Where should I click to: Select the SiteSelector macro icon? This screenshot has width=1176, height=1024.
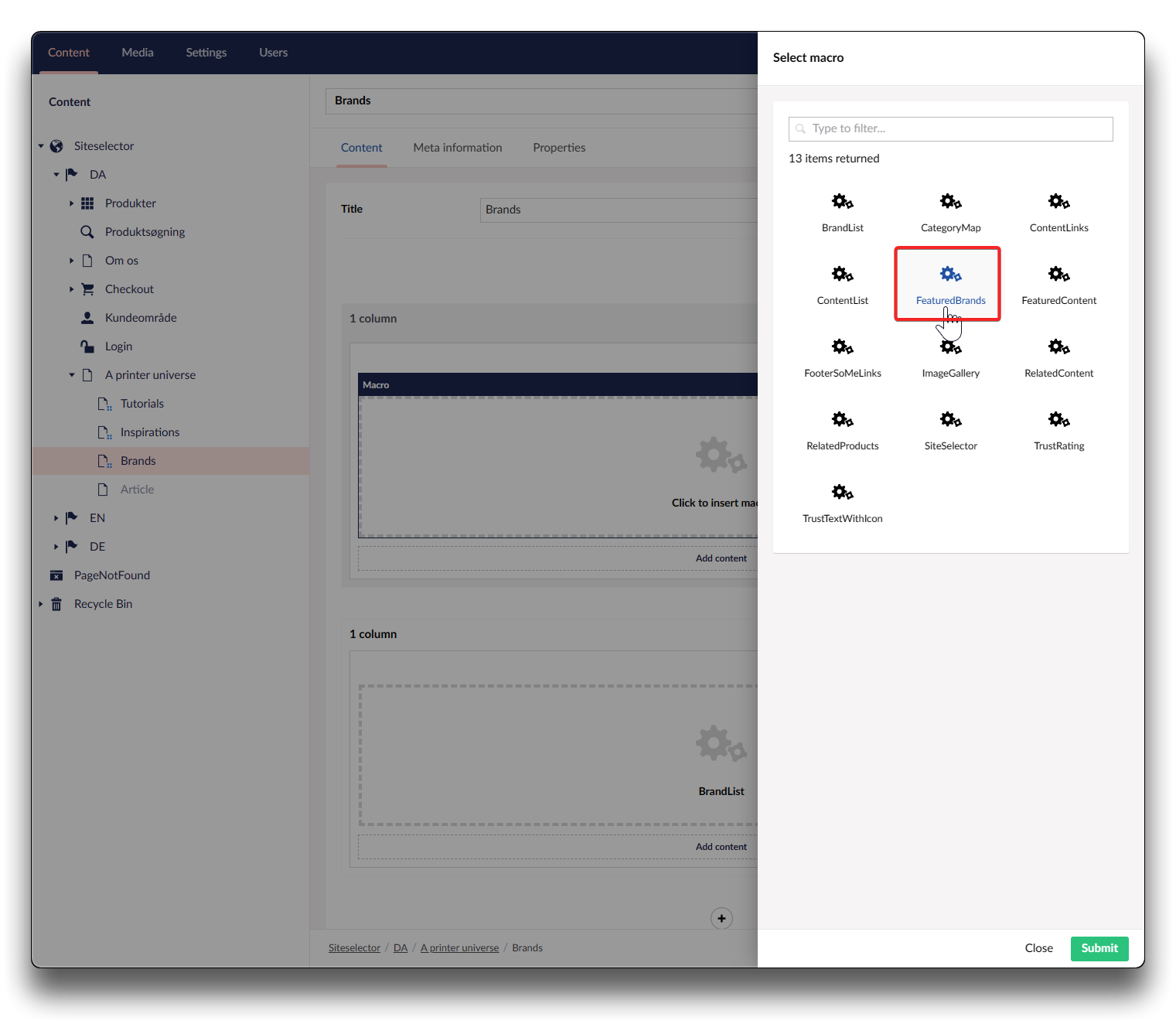point(950,421)
